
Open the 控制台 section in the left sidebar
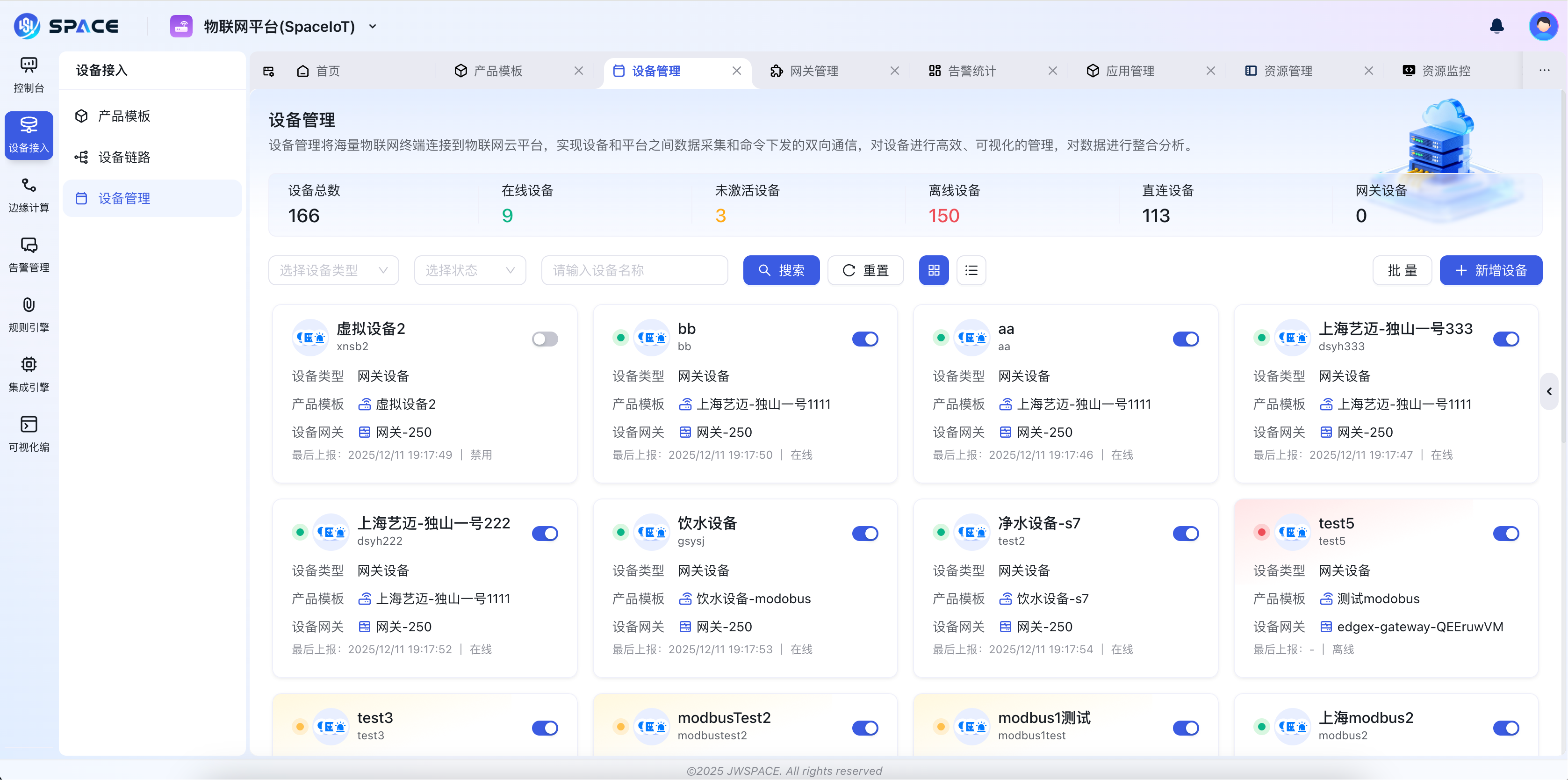[x=28, y=74]
